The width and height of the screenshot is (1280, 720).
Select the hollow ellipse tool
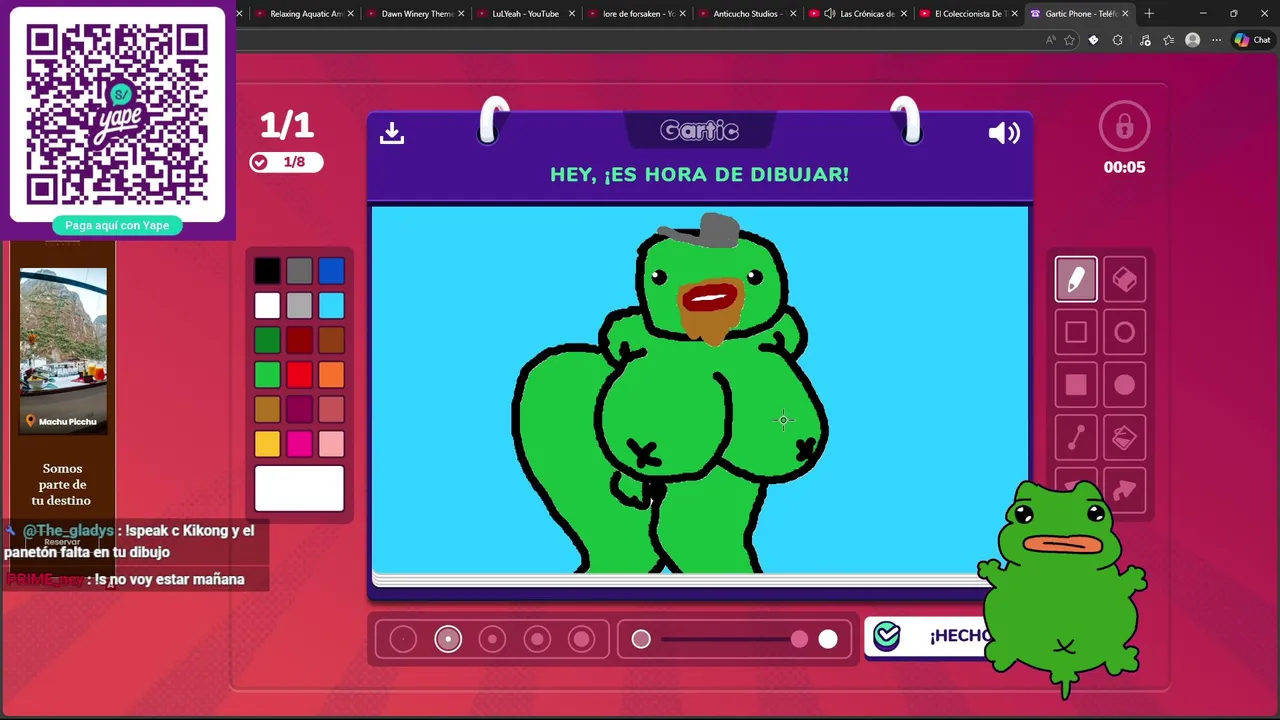[1124, 332]
